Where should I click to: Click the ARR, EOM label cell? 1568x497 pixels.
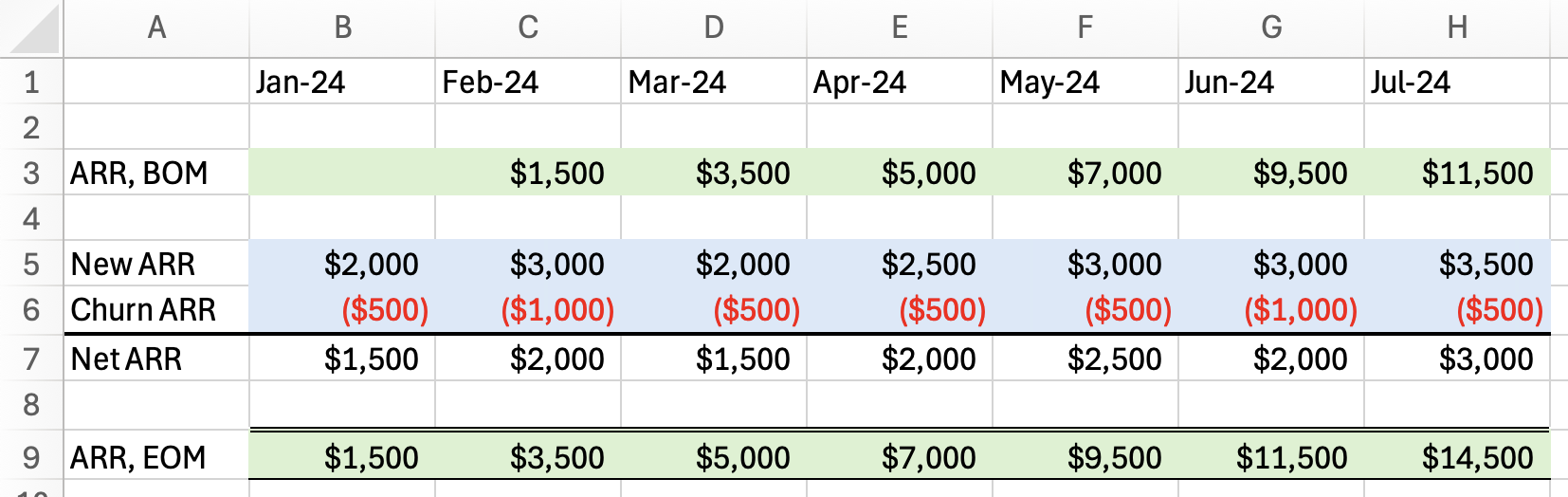coord(156,457)
